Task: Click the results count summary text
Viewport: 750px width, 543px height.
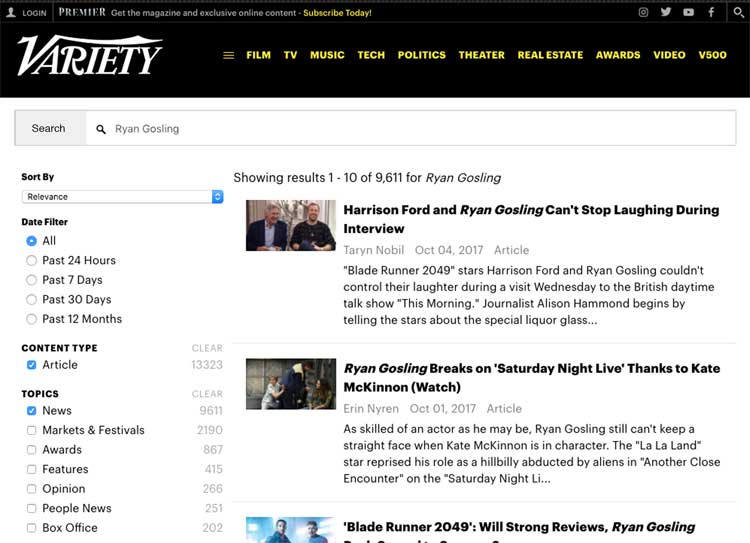Action: [x=367, y=178]
